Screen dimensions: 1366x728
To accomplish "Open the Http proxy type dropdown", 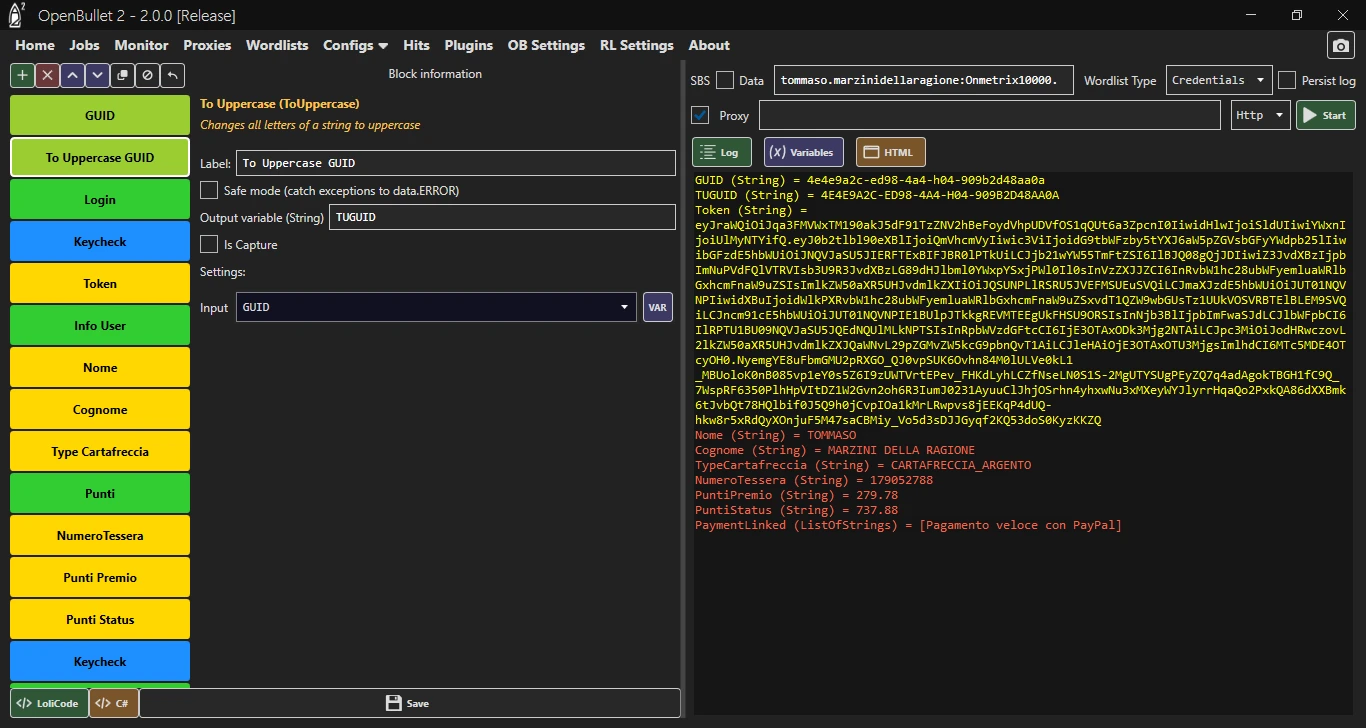I will click(x=1260, y=115).
